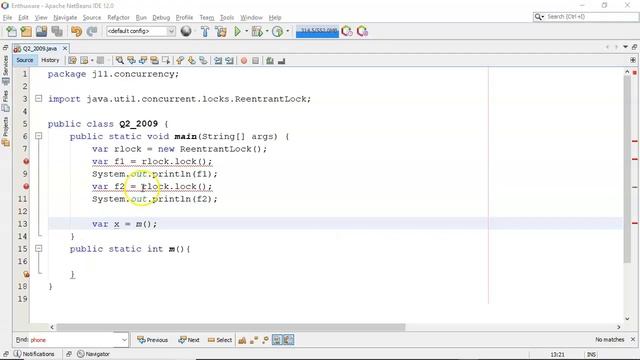
Task: Click the Stop Macro Recording icon
Action: tap(256, 60)
